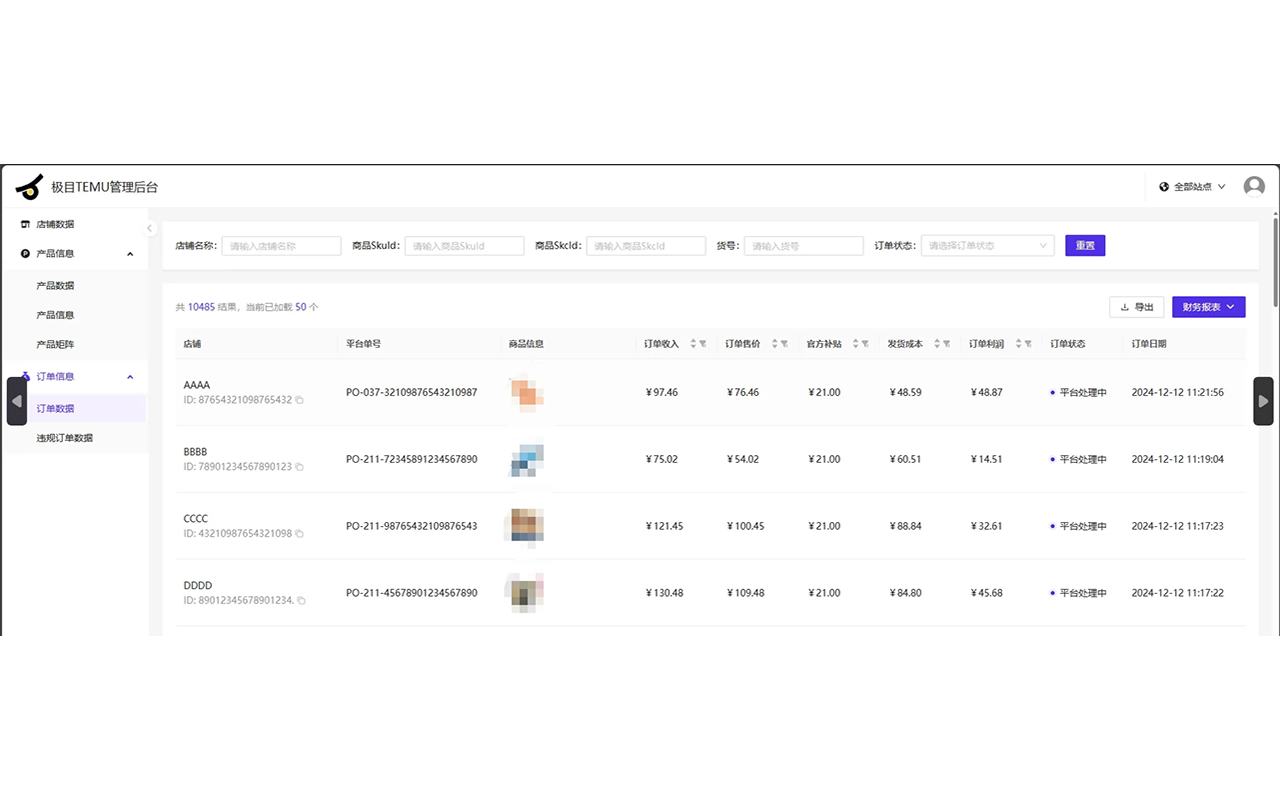Screen dimensions: 1280x800
Task: Filter the 发货成本 column
Action: click(x=947, y=344)
